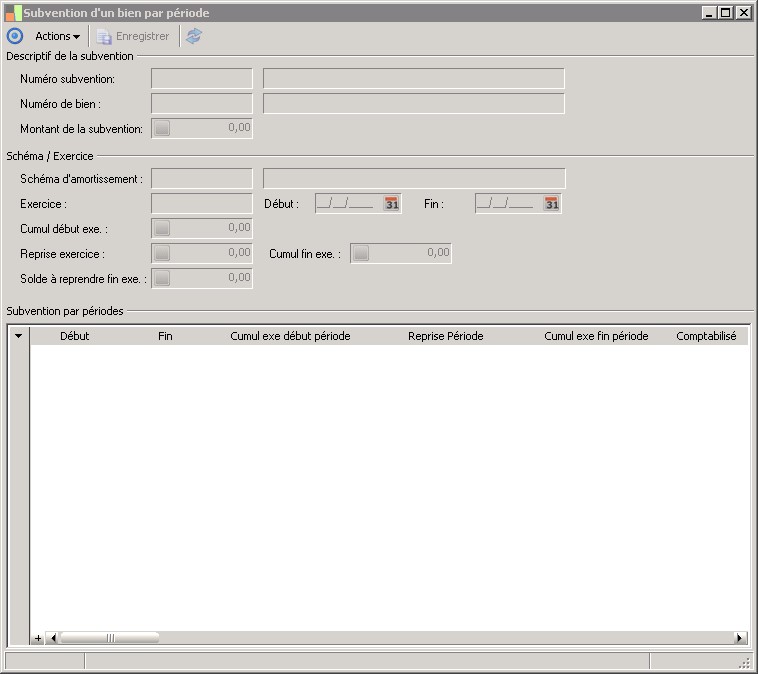Open calculator button of Cumul début exe.
Screen dimensions: 758x674
tap(162, 228)
